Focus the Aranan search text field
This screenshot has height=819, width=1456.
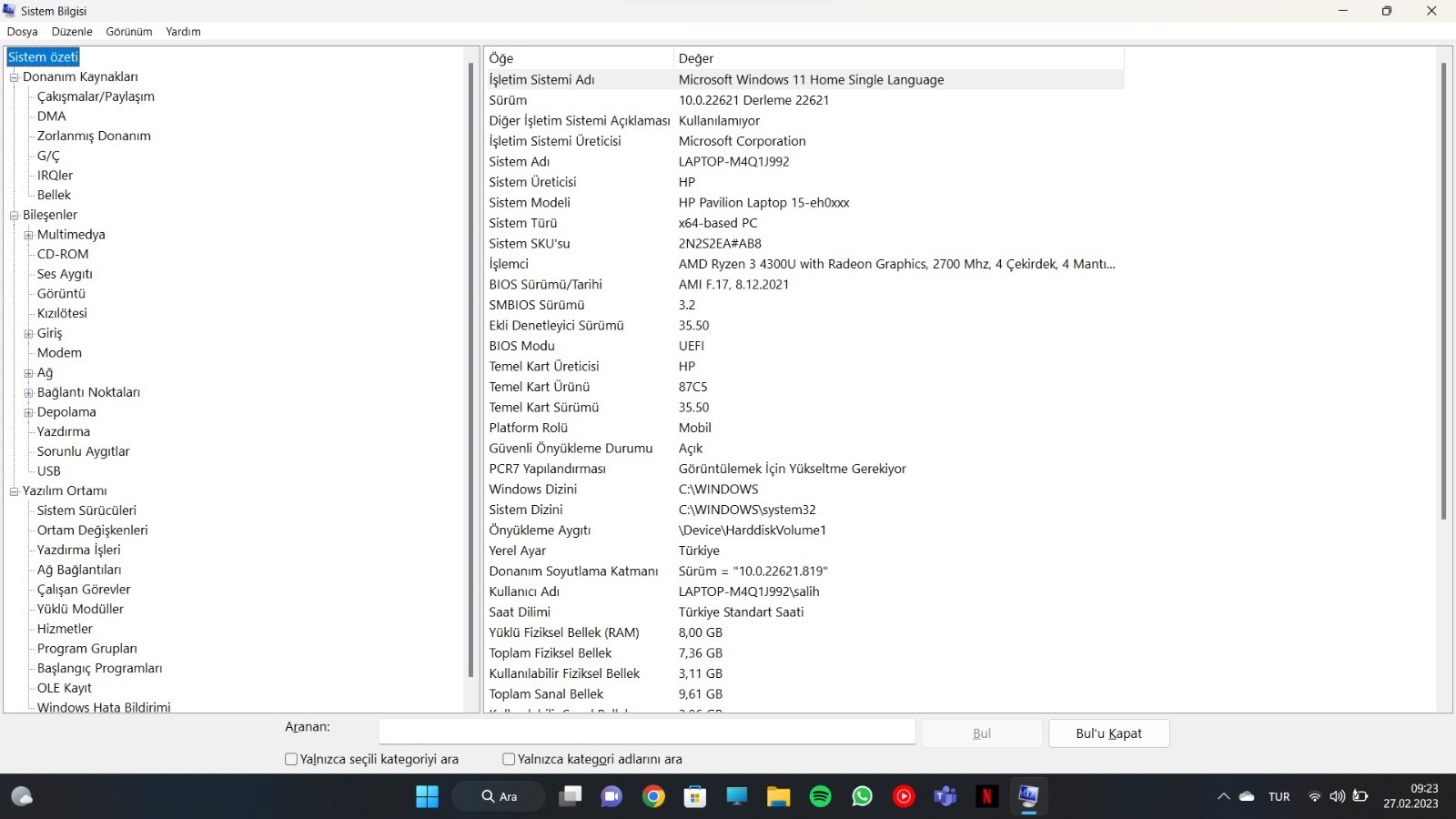click(647, 732)
